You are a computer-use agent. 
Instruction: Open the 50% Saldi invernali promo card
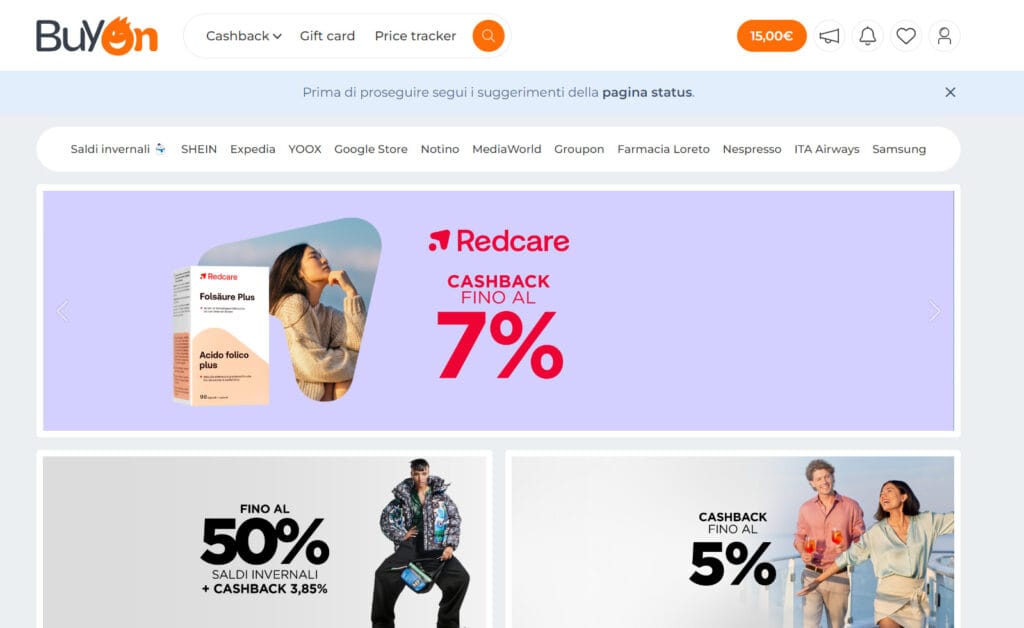264,542
